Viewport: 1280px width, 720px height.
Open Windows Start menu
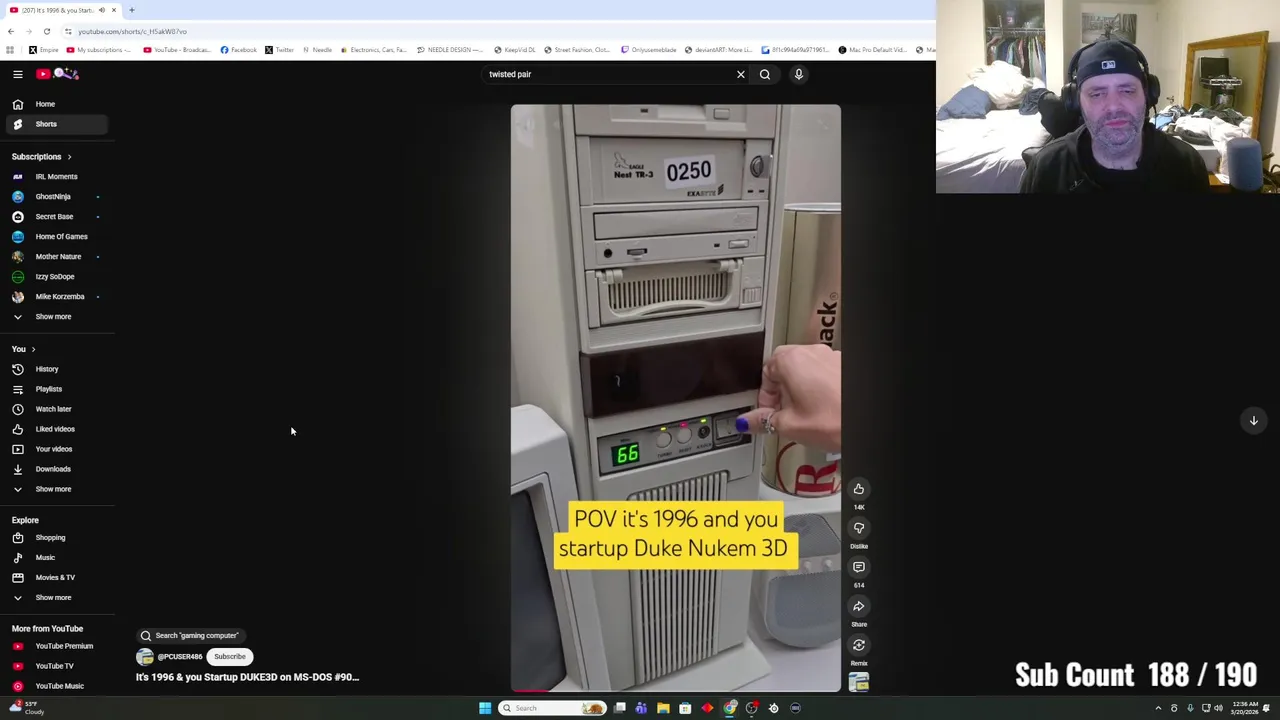pos(485,708)
